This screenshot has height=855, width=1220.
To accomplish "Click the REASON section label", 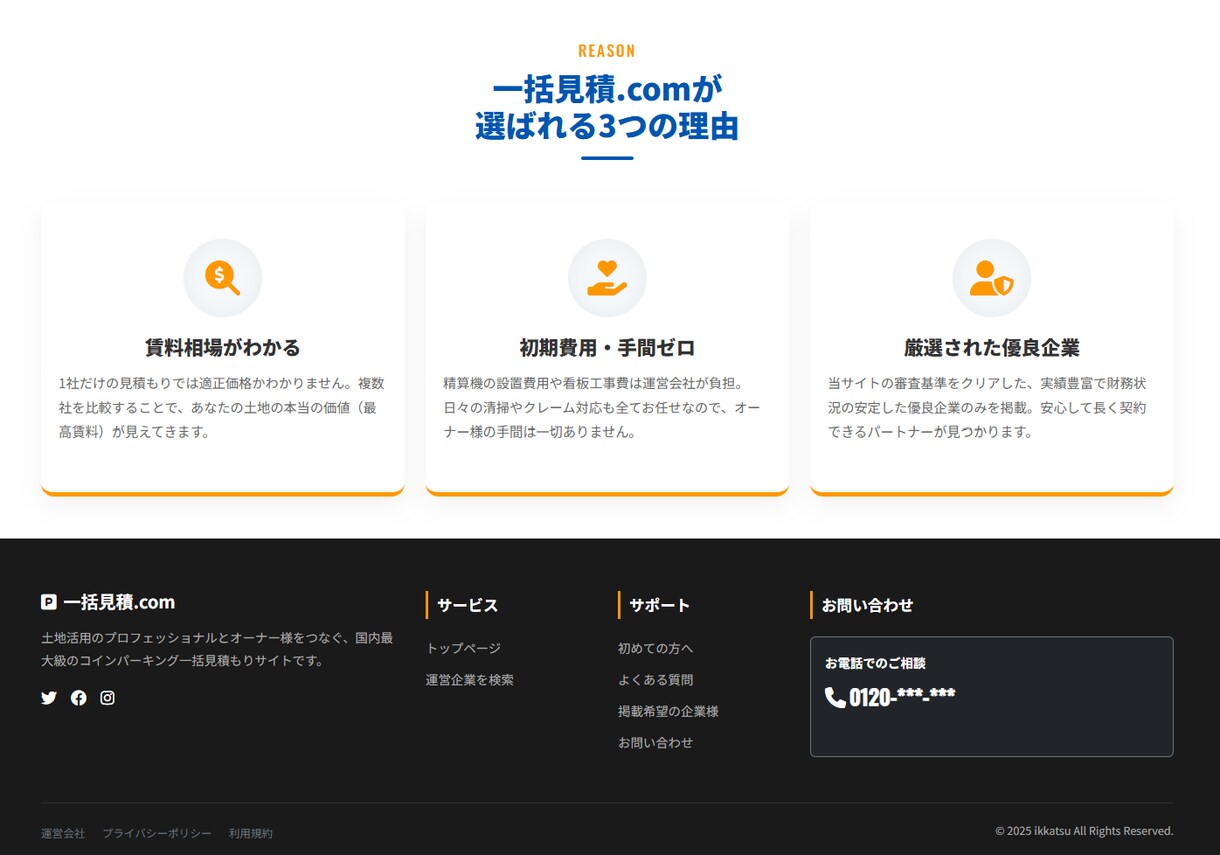I will click(607, 51).
